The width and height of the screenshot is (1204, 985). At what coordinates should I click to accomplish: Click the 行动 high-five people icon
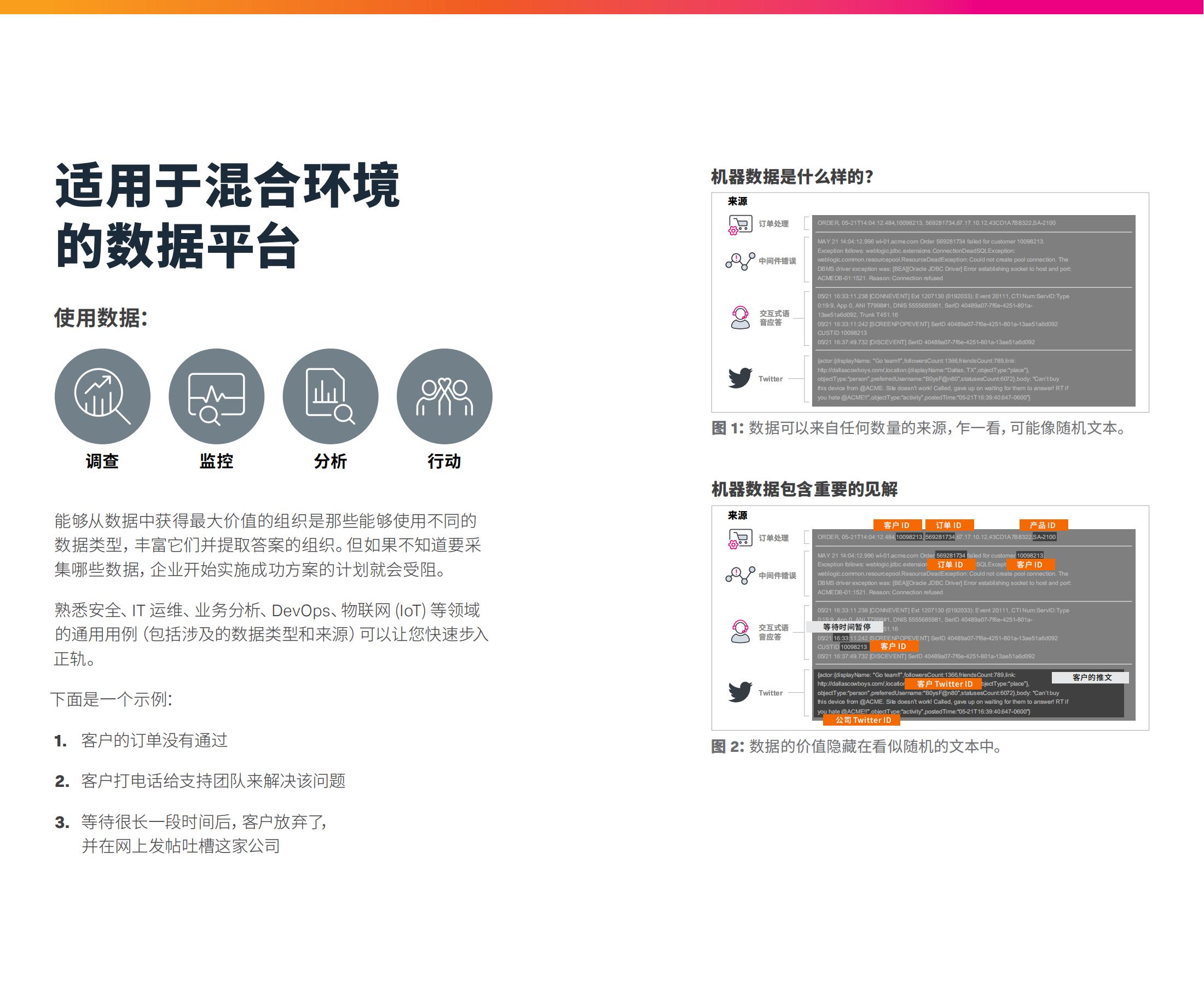444,396
